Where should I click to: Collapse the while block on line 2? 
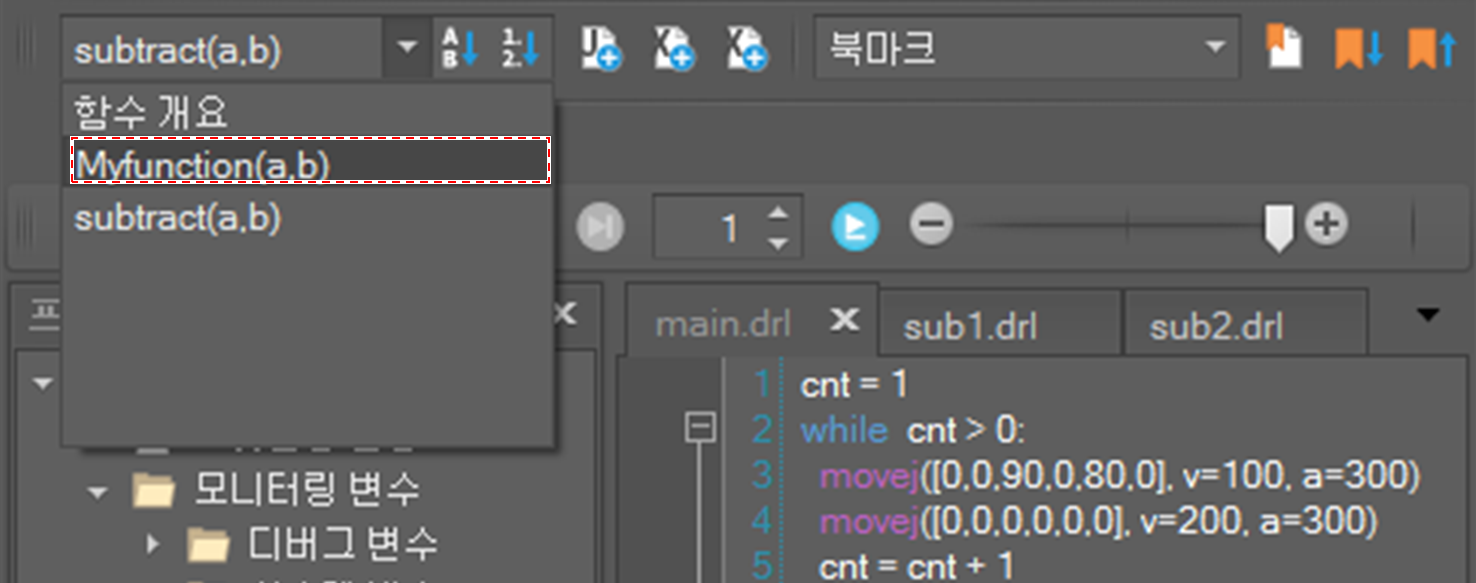point(701,430)
